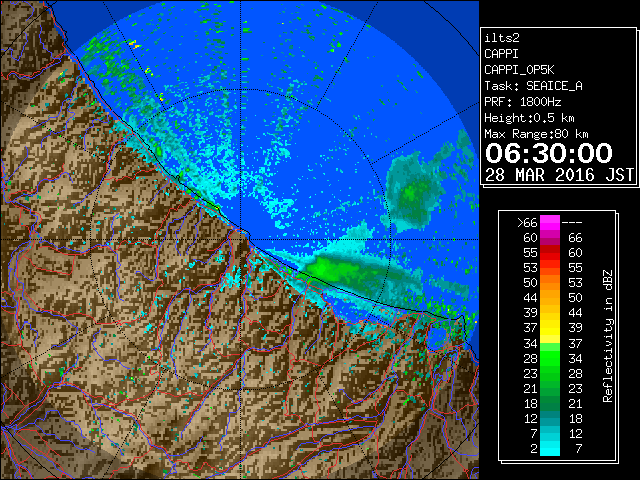Click the 06:30:00 timestamp
The image size is (640, 480).
[549, 153]
